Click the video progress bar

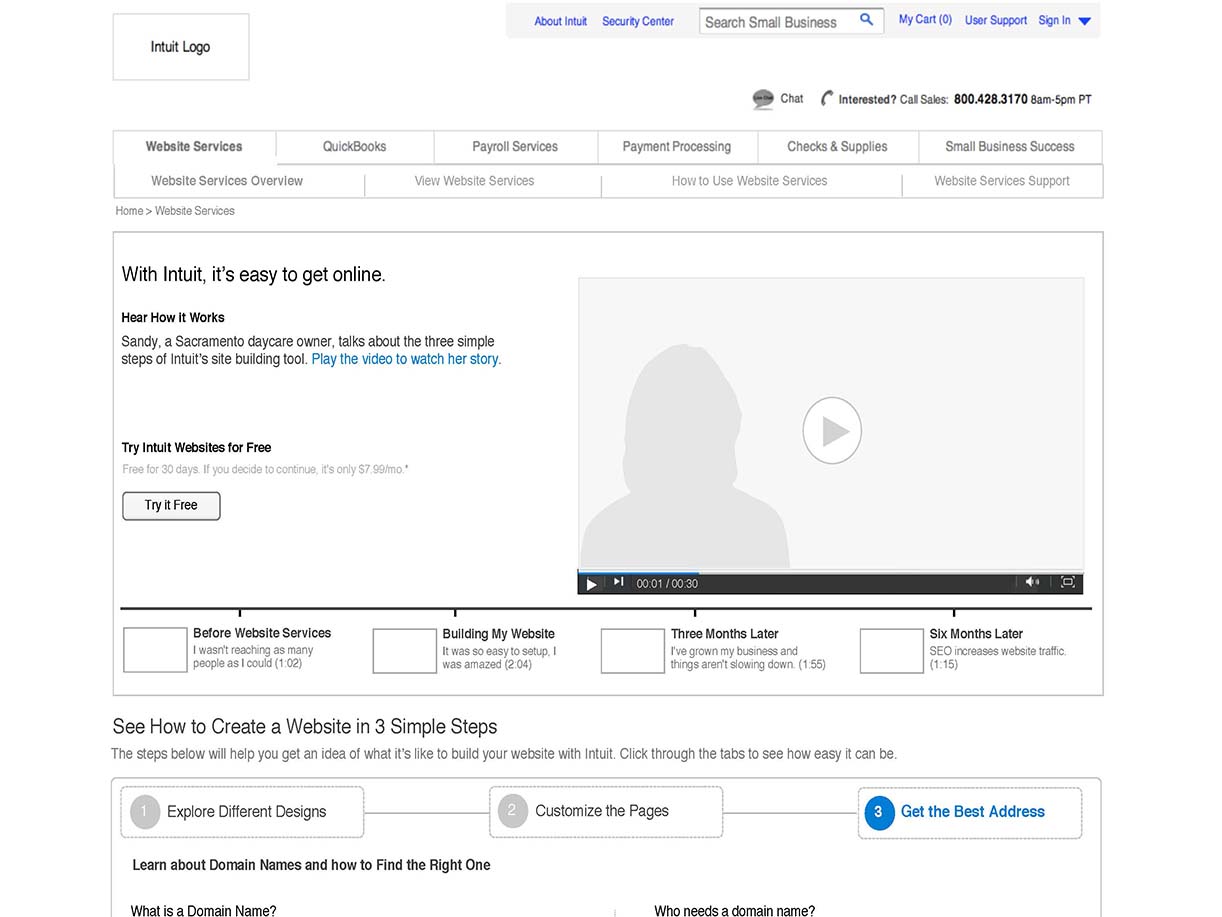point(830,572)
